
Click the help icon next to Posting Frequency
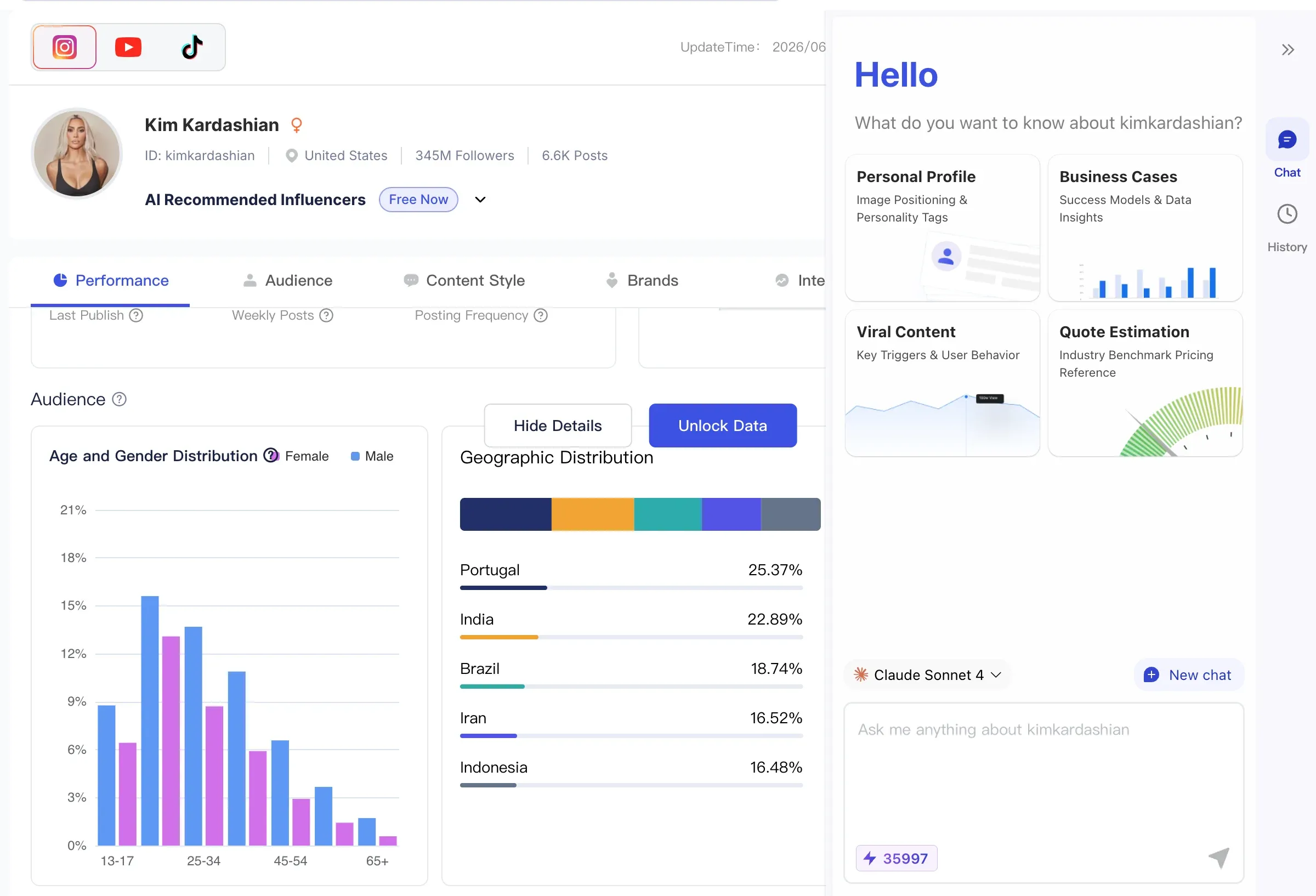click(x=541, y=315)
